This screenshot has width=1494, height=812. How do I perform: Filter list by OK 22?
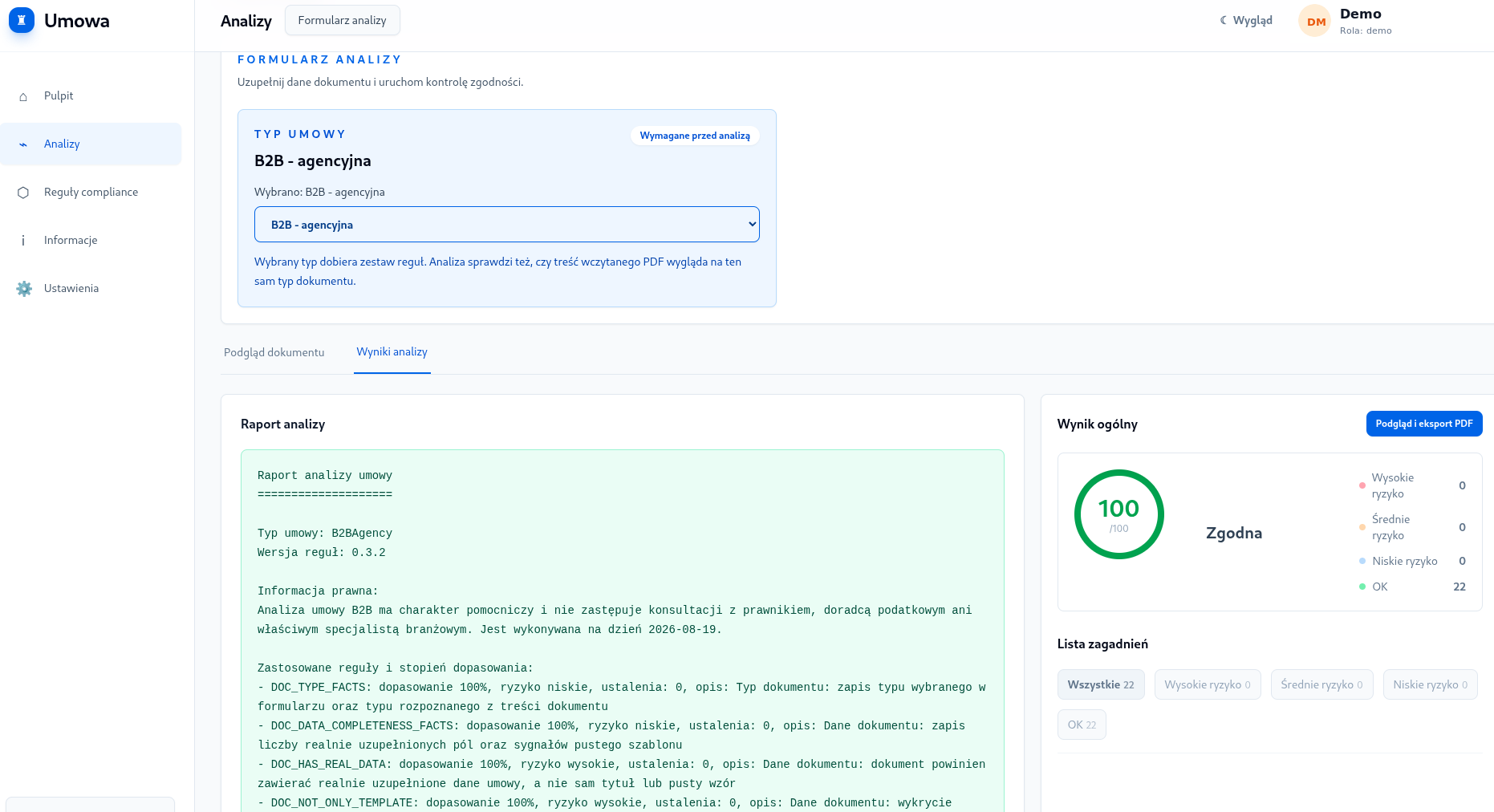tap(1082, 725)
